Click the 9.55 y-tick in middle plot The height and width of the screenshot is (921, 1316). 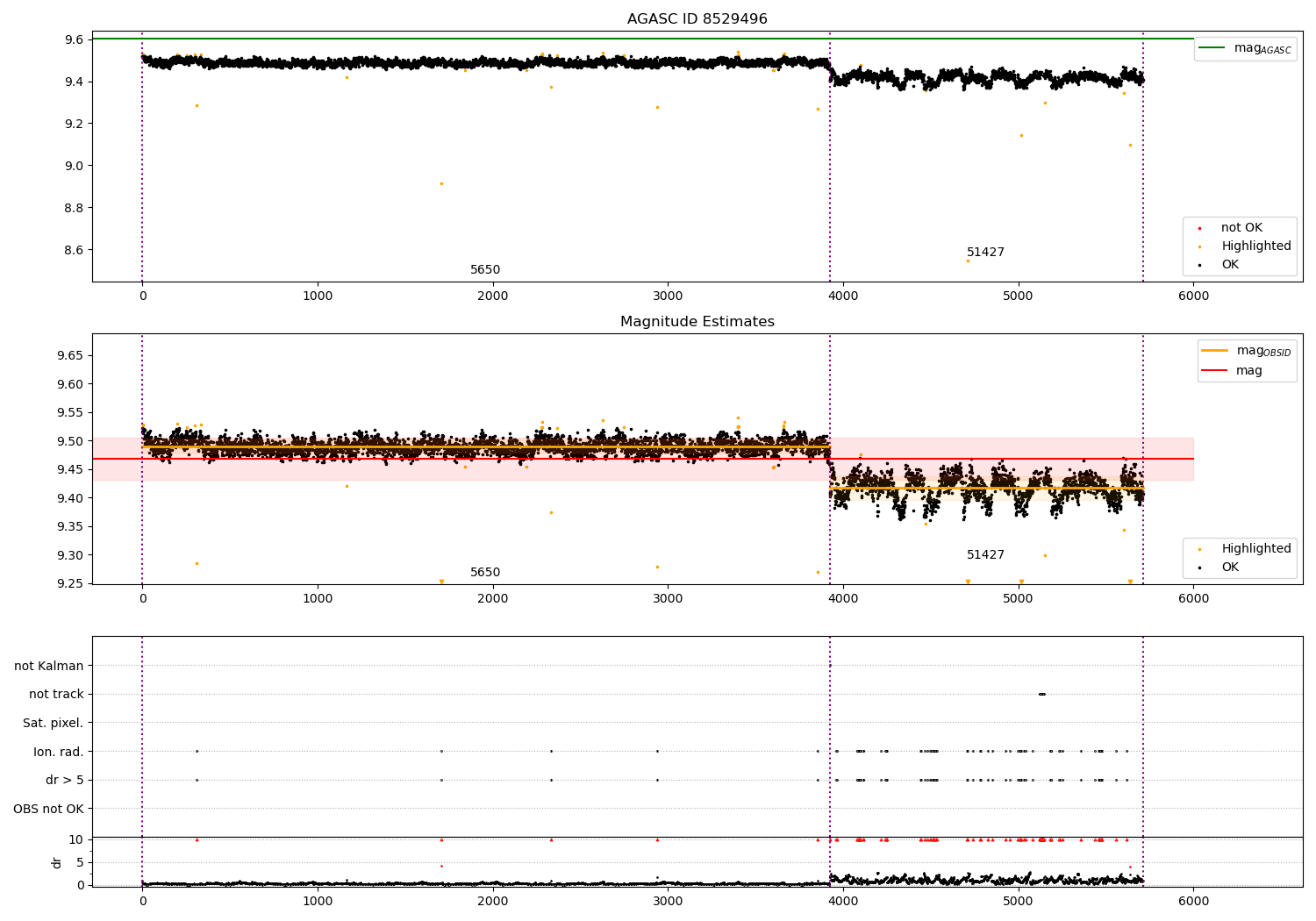click(70, 412)
